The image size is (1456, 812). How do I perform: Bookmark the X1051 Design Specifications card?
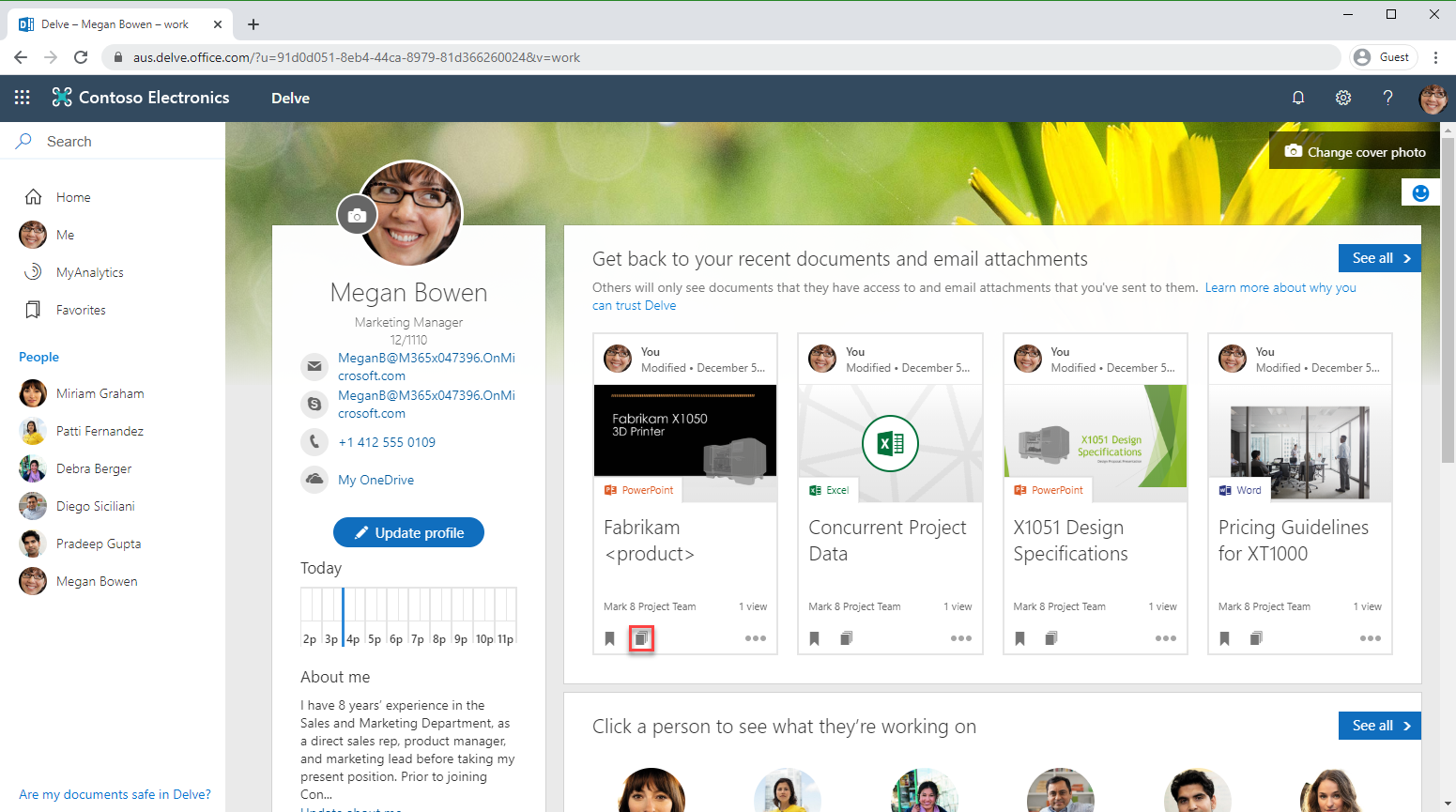point(1020,638)
